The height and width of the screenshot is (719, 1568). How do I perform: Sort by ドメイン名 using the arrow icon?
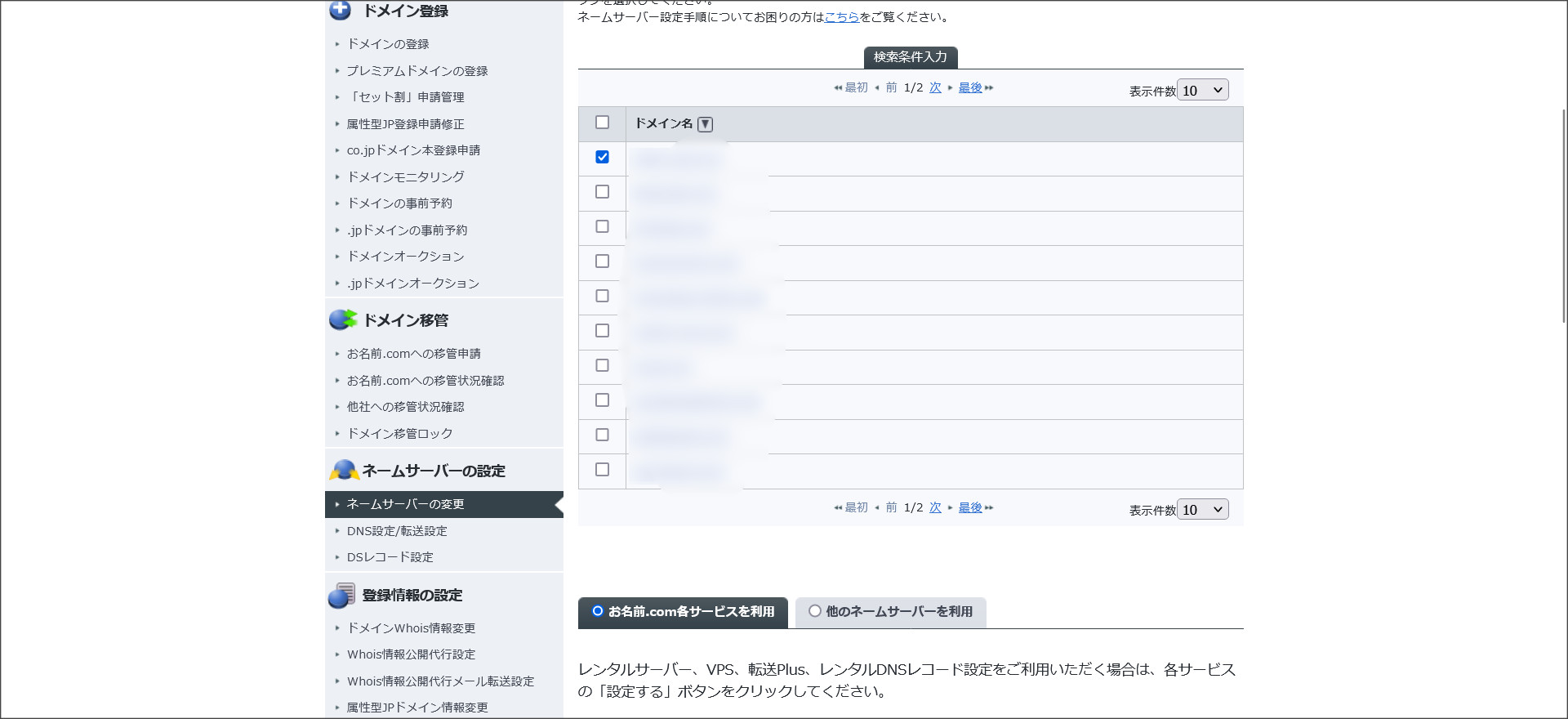pos(706,124)
